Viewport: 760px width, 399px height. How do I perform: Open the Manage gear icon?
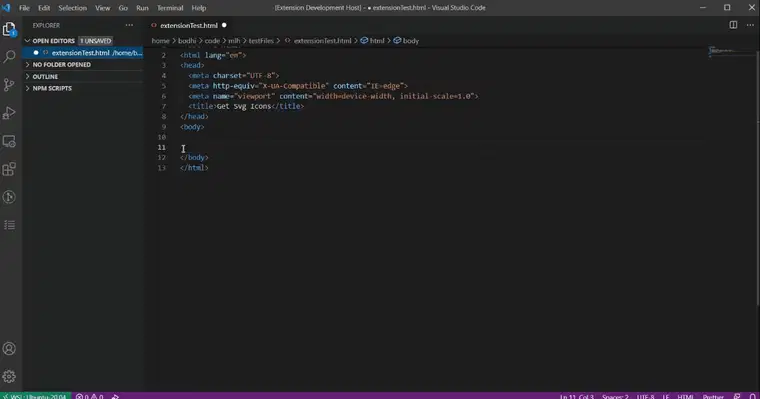9,376
